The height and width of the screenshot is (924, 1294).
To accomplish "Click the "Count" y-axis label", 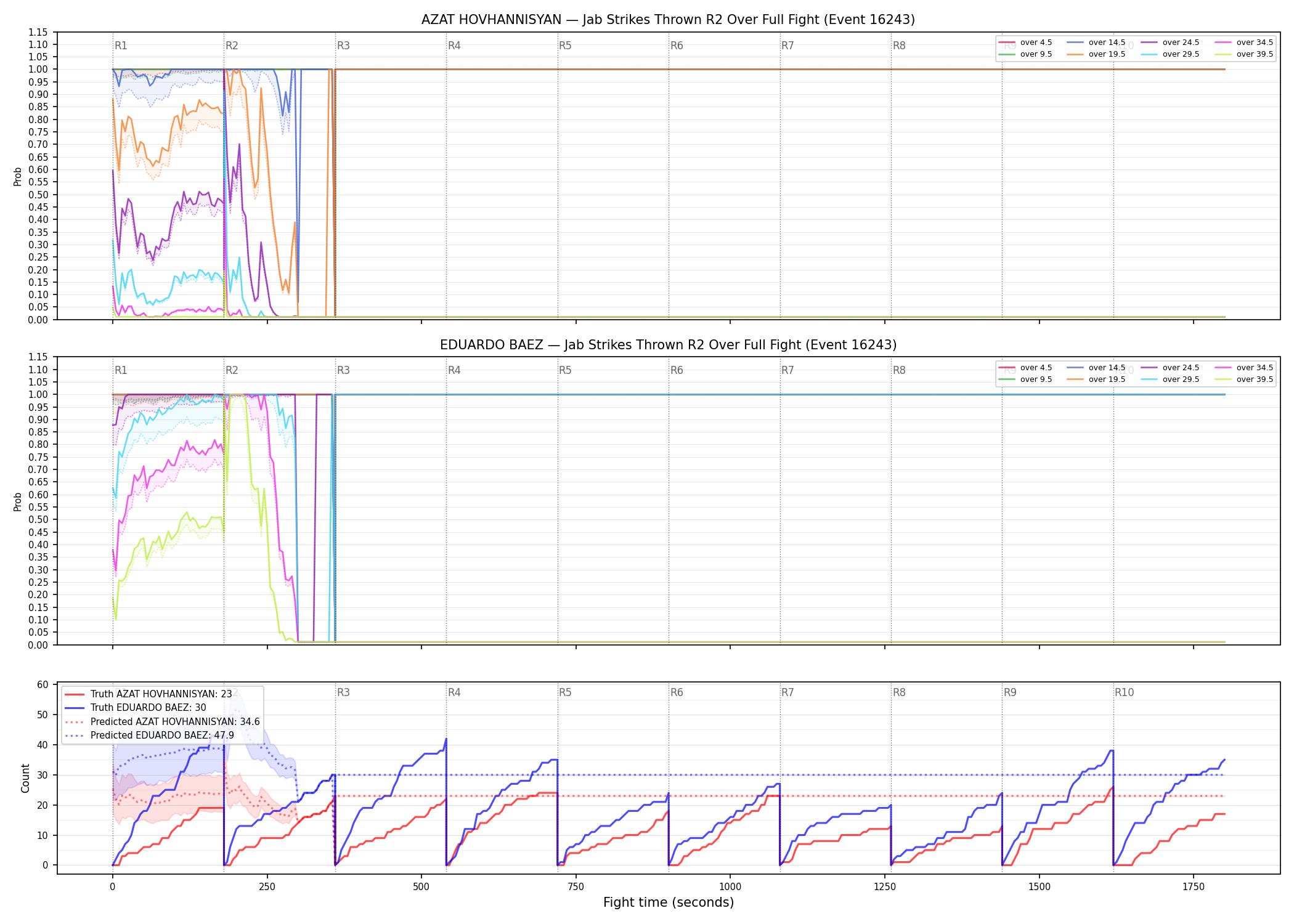I will (x=25, y=779).
